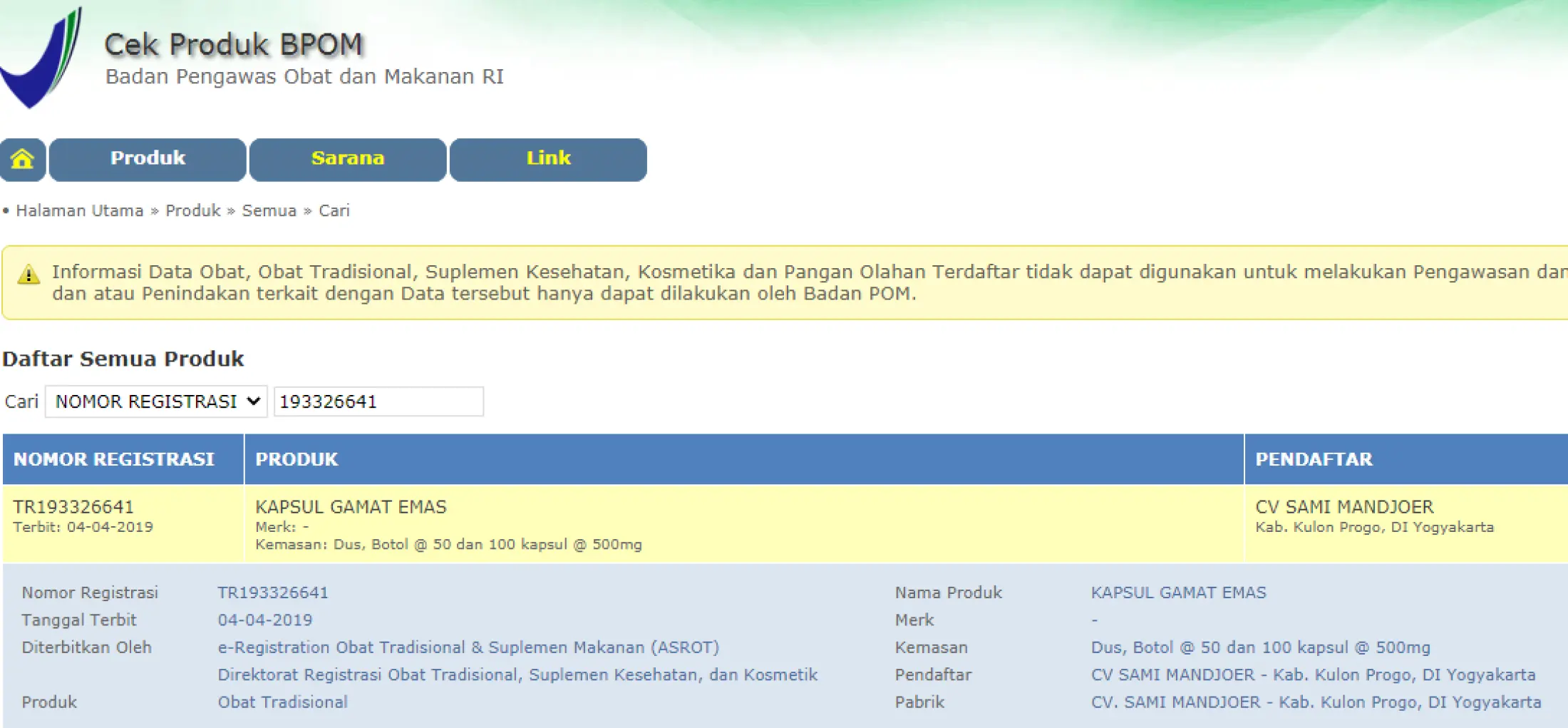Click the PRODUK column header

click(x=296, y=459)
